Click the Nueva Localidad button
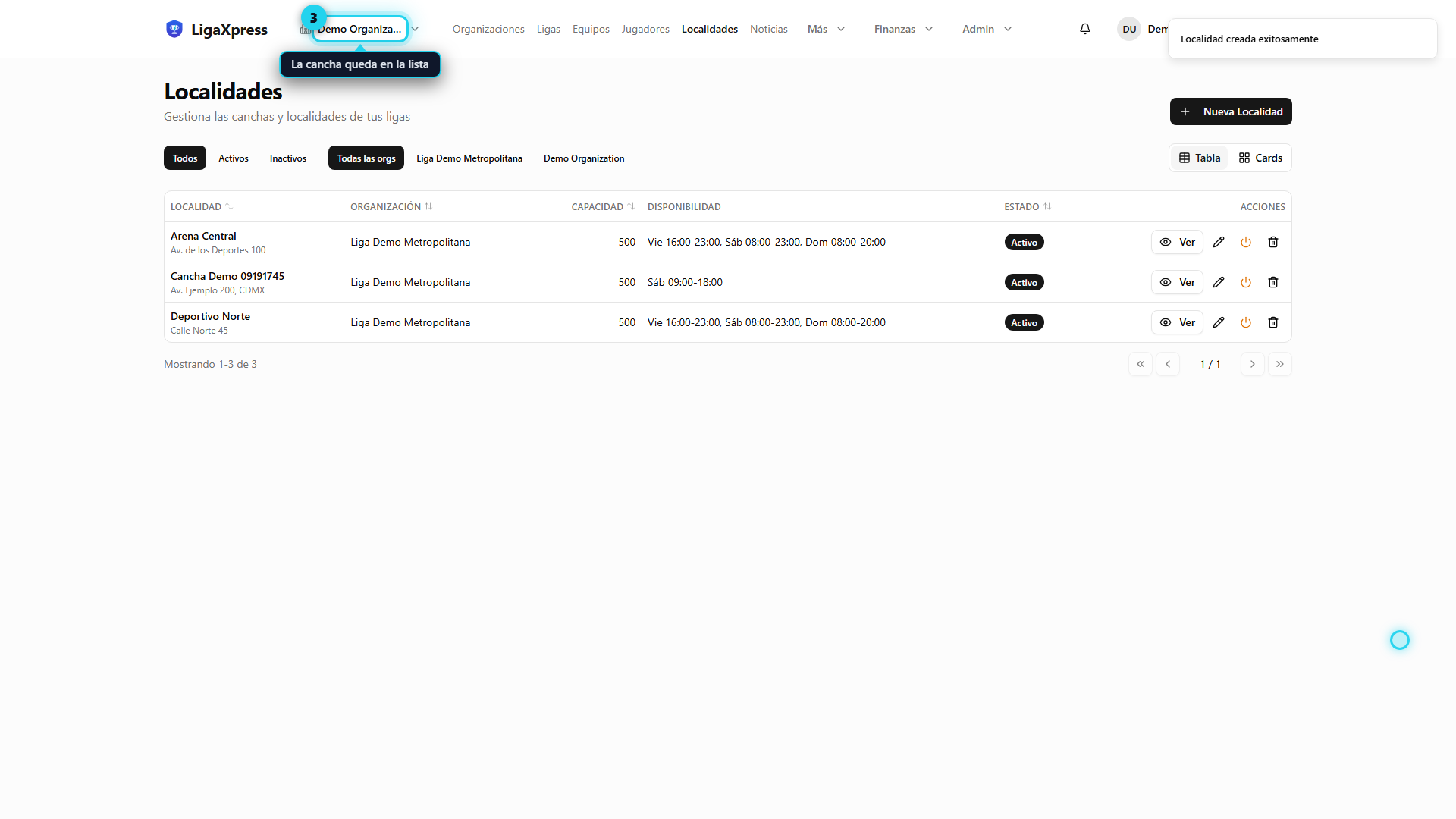This screenshot has height=819, width=1456. [x=1231, y=111]
